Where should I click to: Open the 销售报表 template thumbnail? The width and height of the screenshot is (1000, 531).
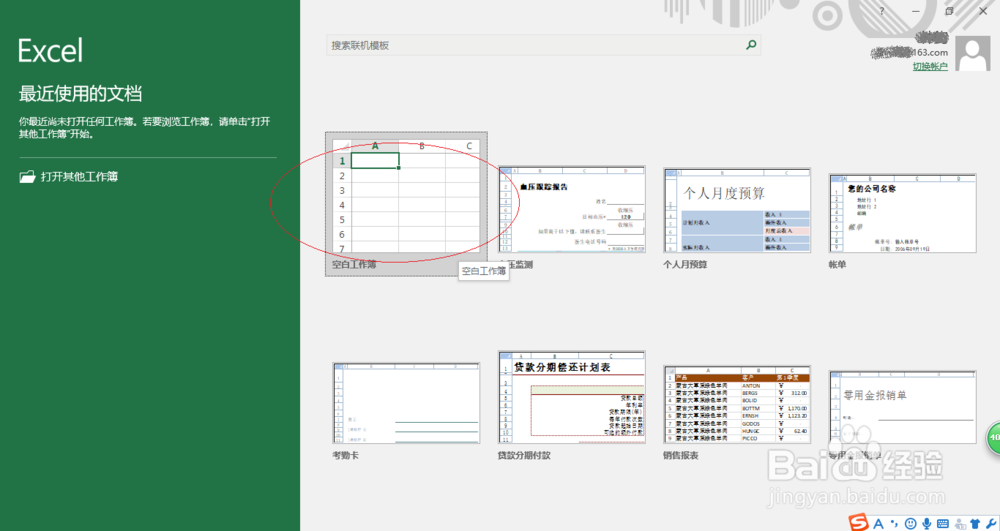click(x=737, y=404)
